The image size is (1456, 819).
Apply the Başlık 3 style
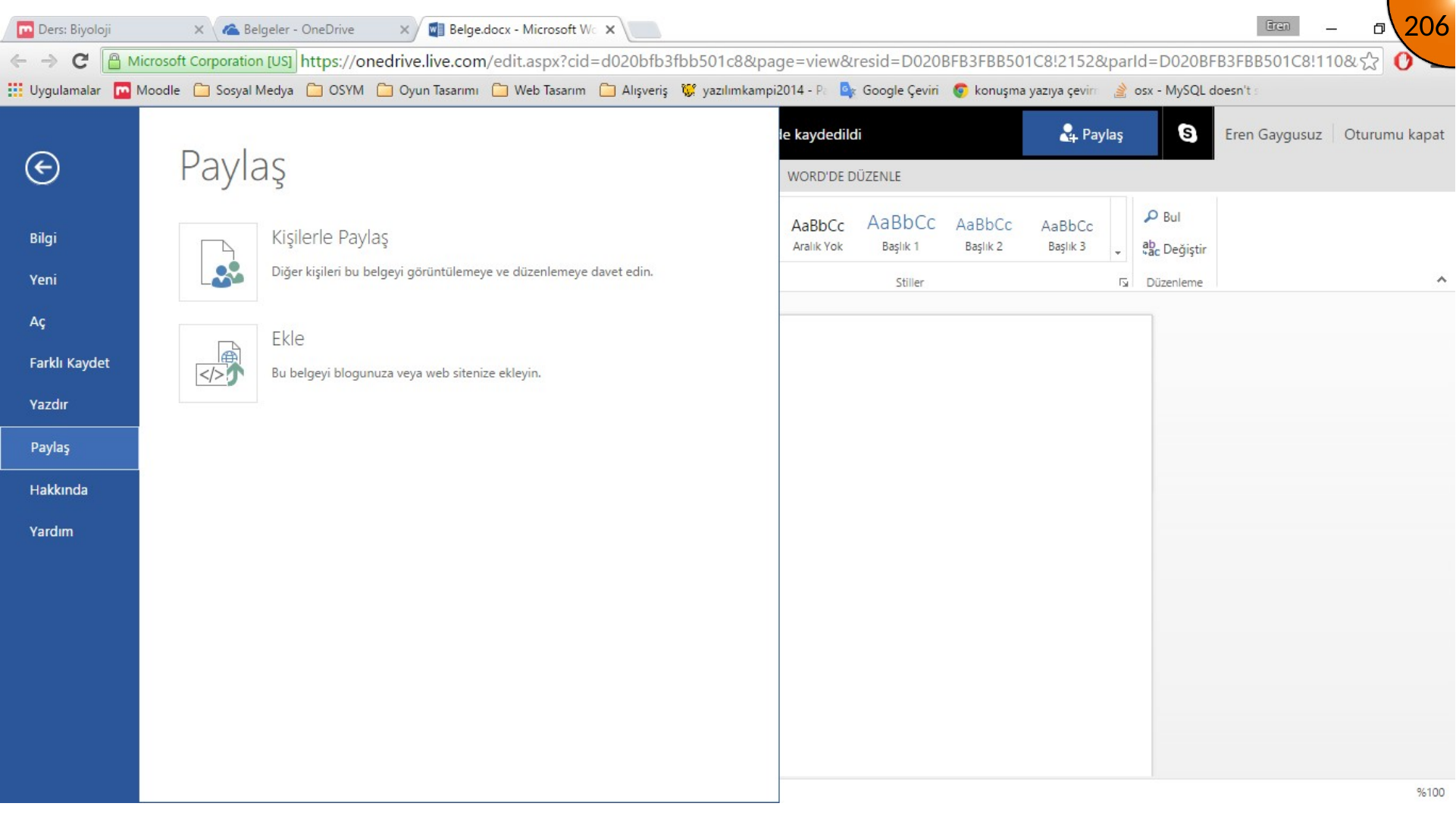pyautogui.click(x=1066, y=234)
